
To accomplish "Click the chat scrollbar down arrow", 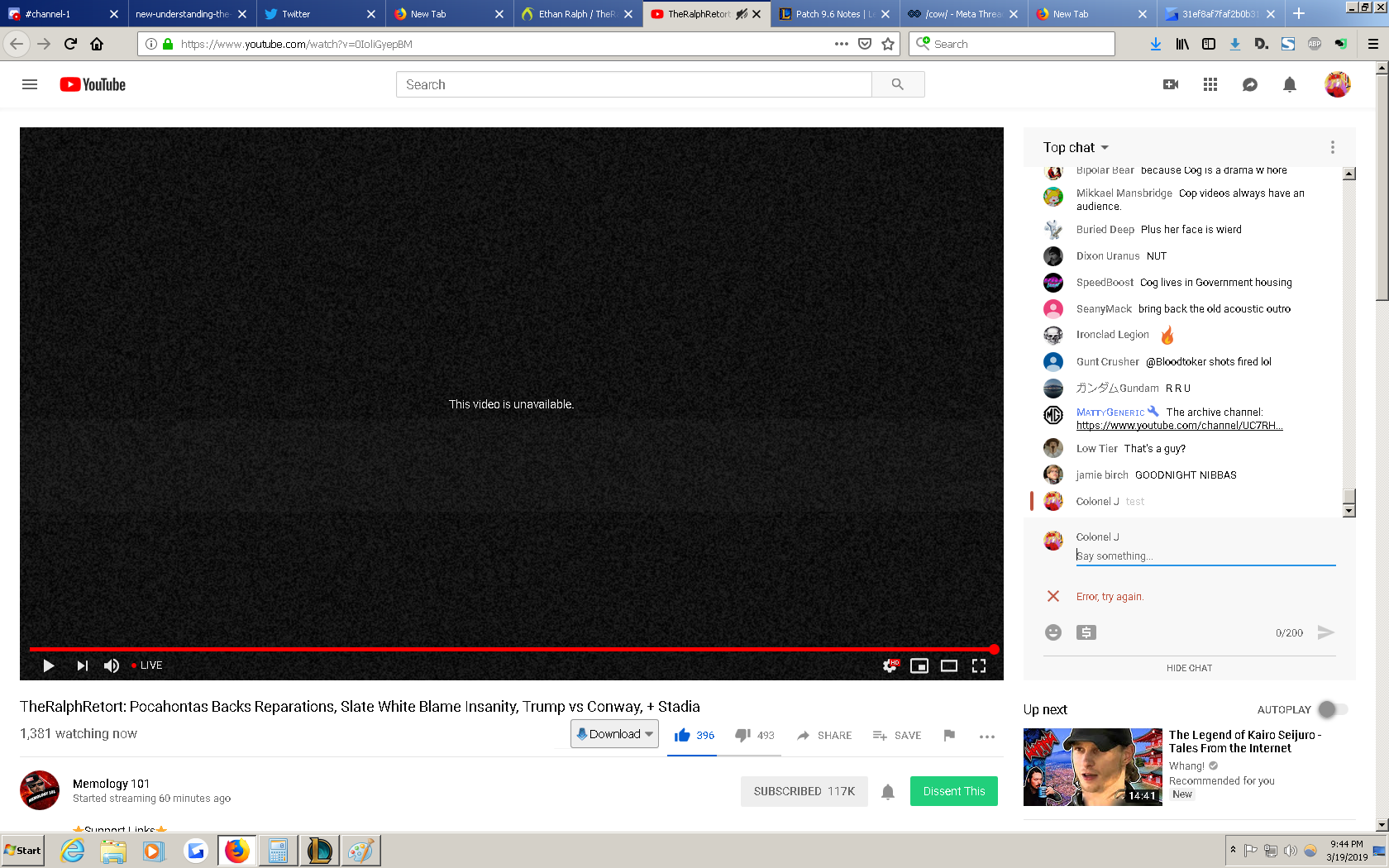I will [x=1349, y=511].
